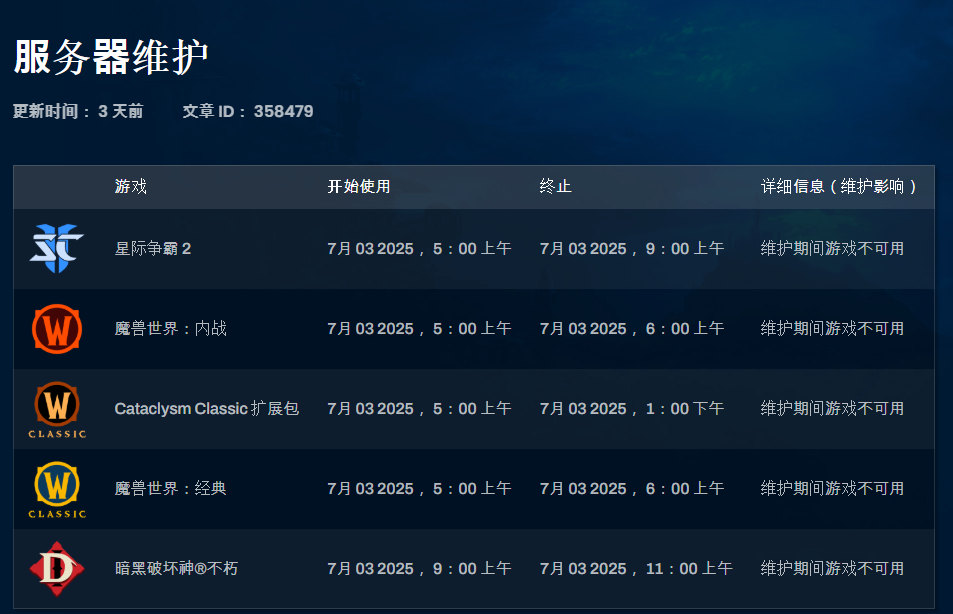The width and height of the screenshot is (953, 614).
Task: Click the Cataclysm Classic W icon
Action: (57, 409)
